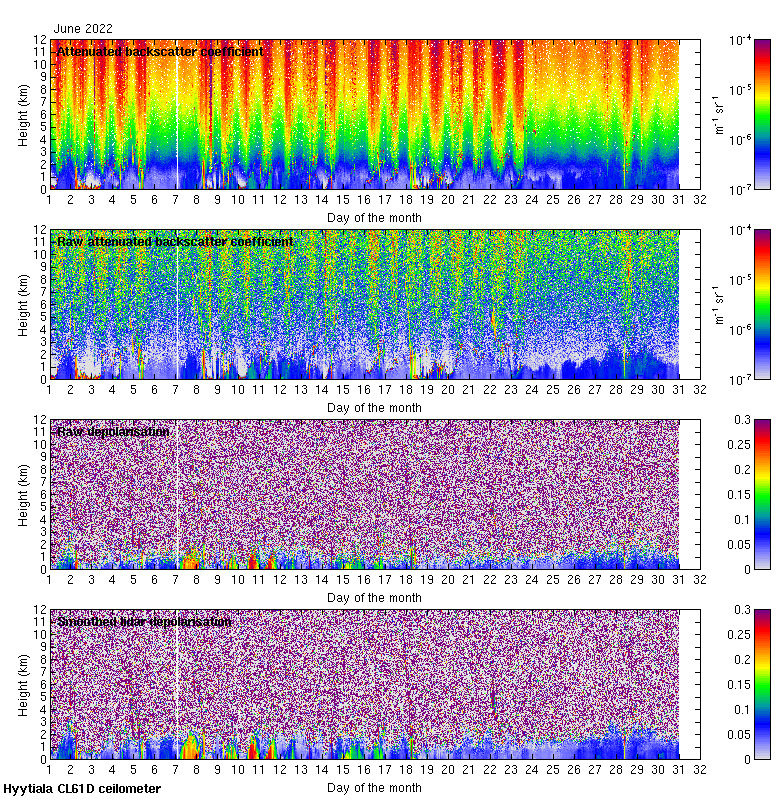Select the "Raw attenuated backscatter coefficient" panel title
This screenshot has width=780, height=800.
click(175, 242)
